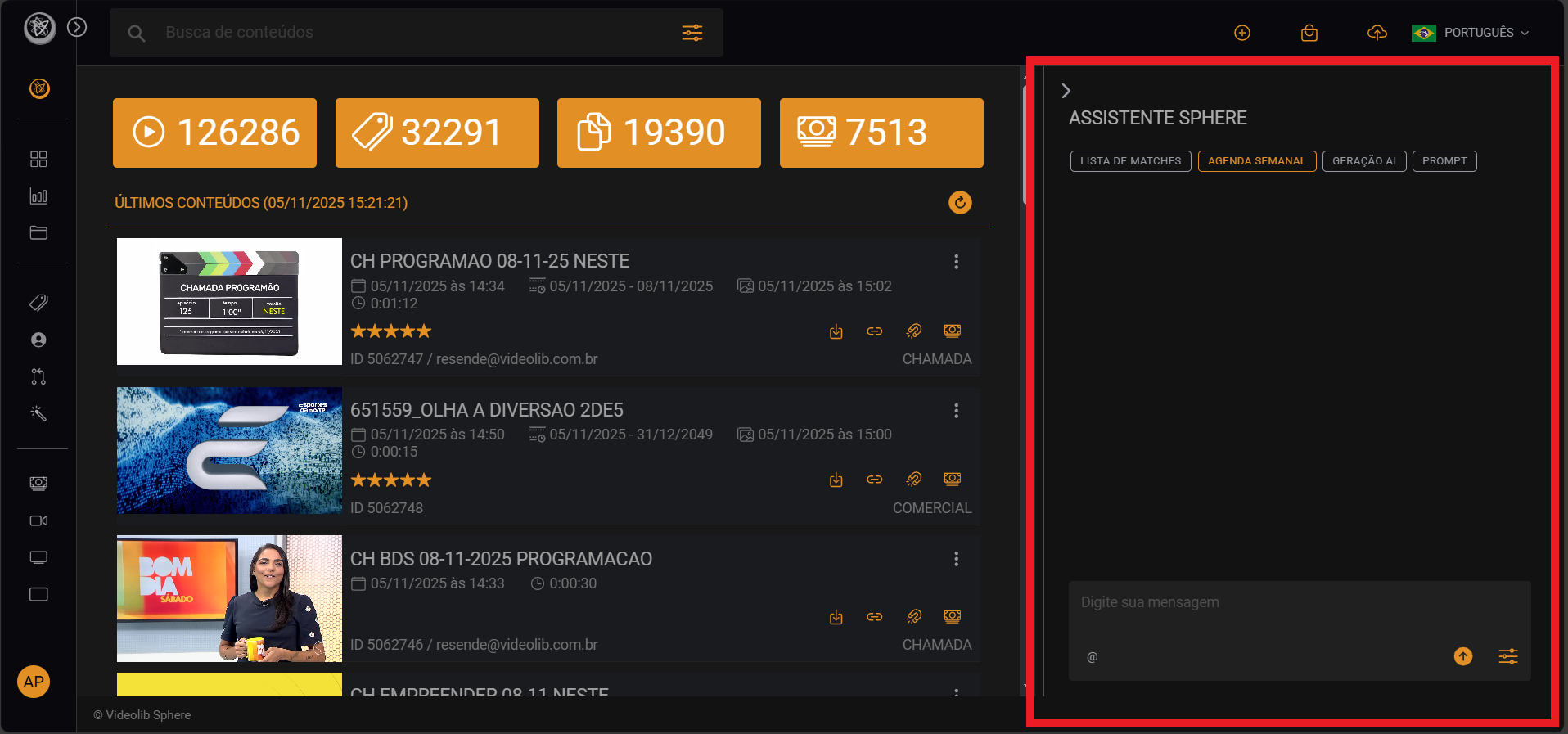The image size is (1568, 734).
Task: Click the cloud upload icon
Action: coord(1377,33)
